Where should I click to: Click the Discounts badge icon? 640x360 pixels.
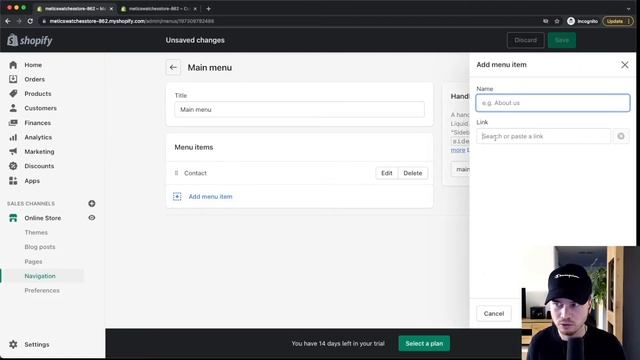13,166
